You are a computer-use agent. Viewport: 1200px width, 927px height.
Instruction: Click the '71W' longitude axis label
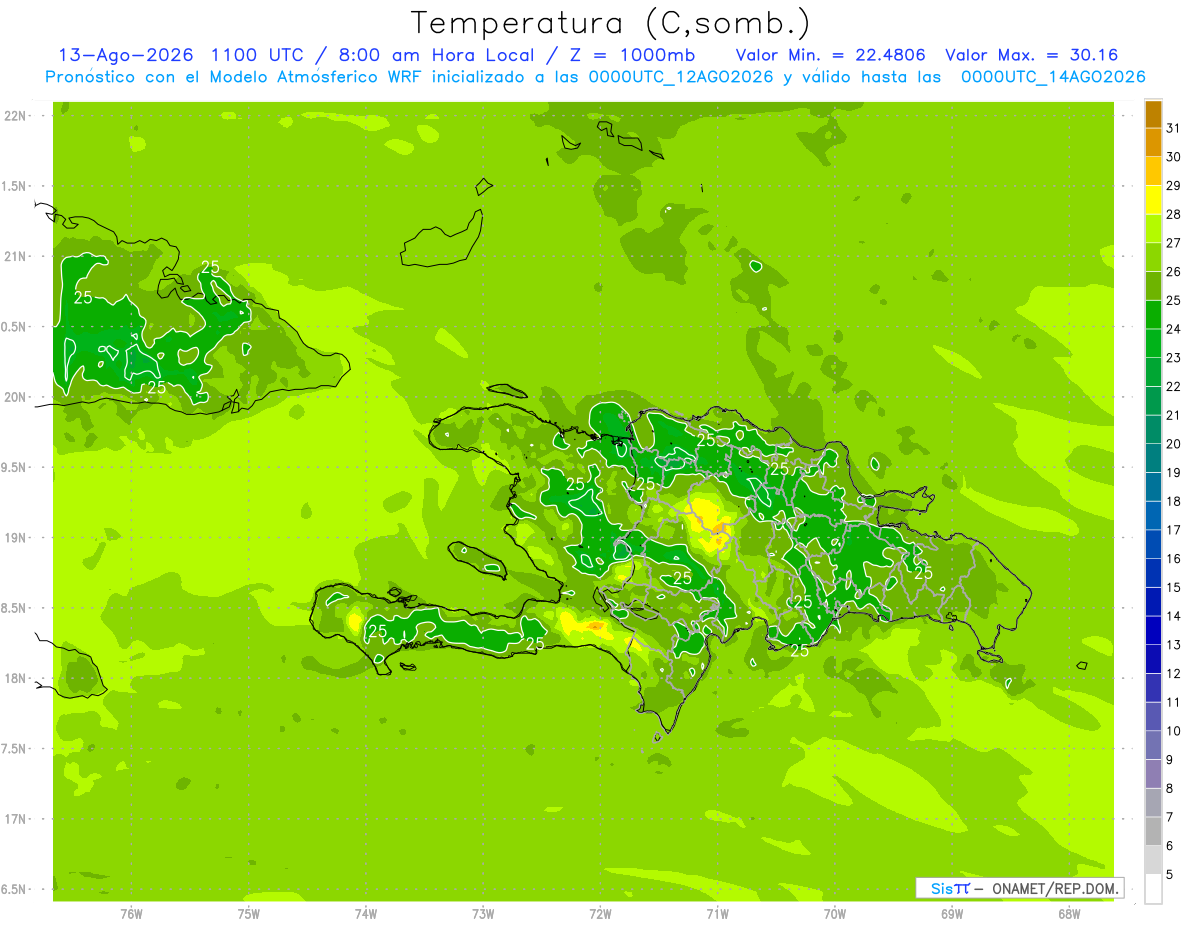[x=717, y=914]
